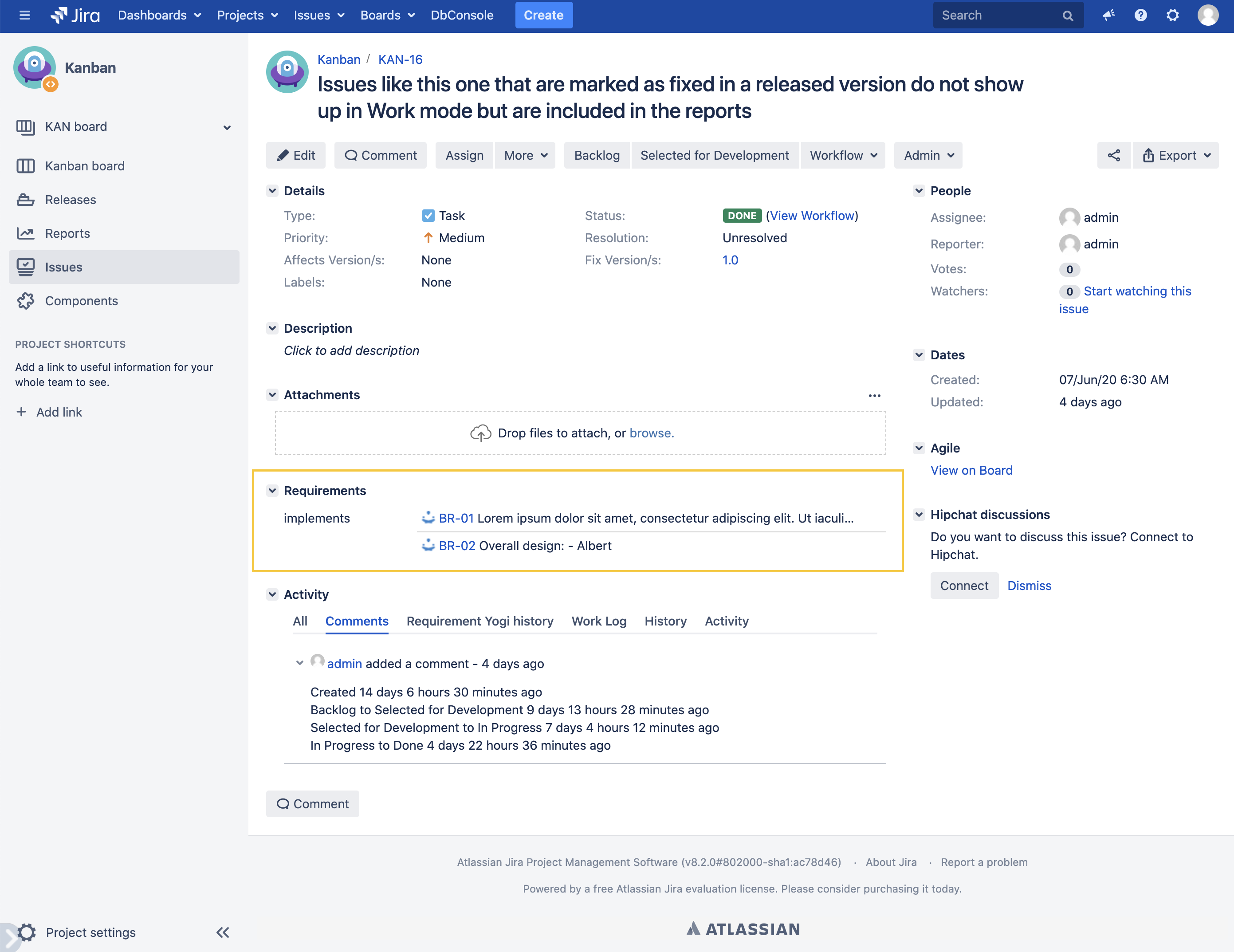Open the More actions dropdown
The image size is (1234, 952).
[x=525, y=155]
